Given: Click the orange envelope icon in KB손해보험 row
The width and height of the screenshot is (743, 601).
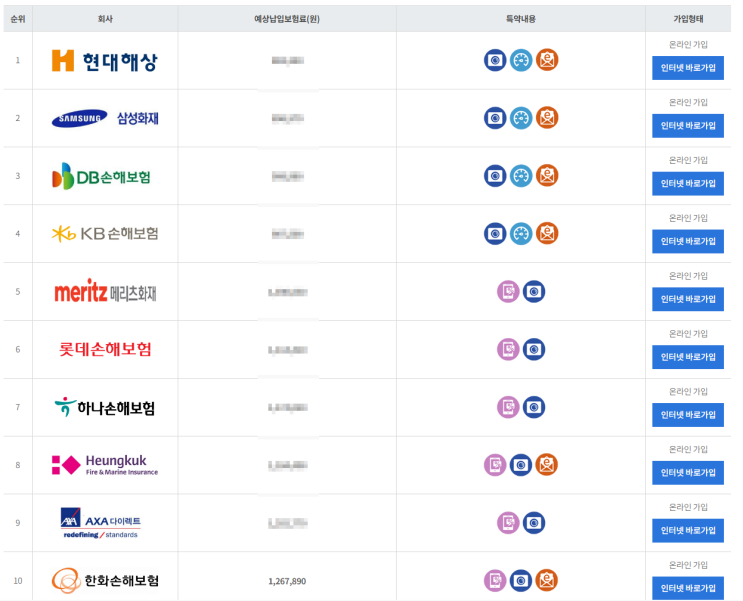Looking at the screenshot, I should pos(547,234).
